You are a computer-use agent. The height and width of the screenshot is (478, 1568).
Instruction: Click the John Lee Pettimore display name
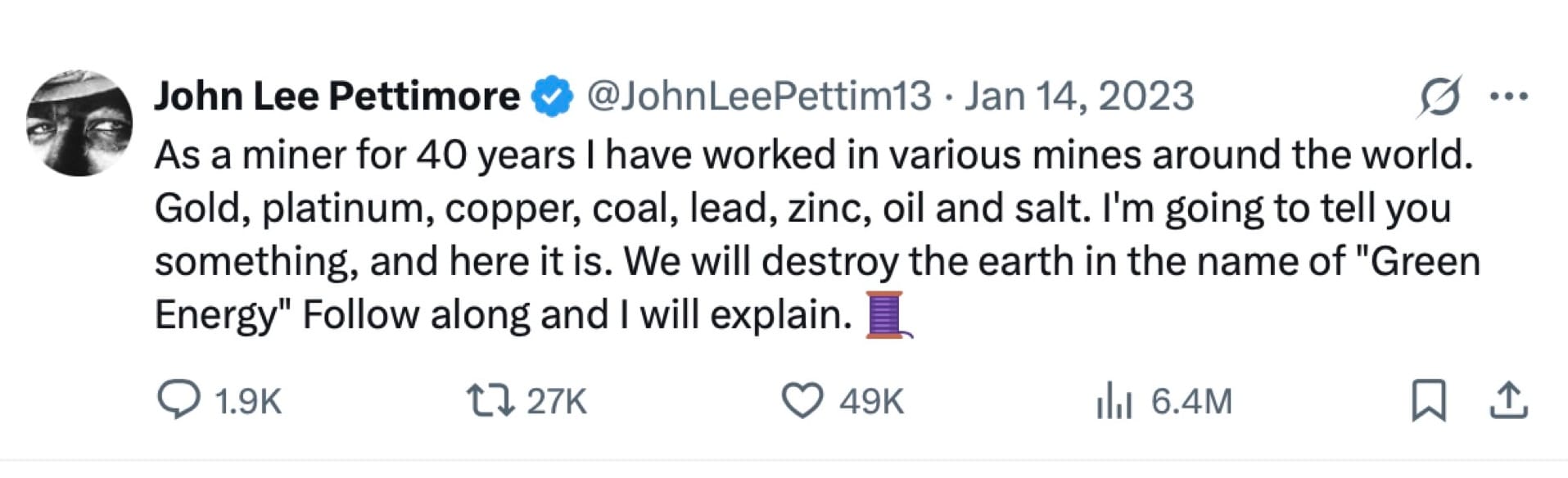337,97
